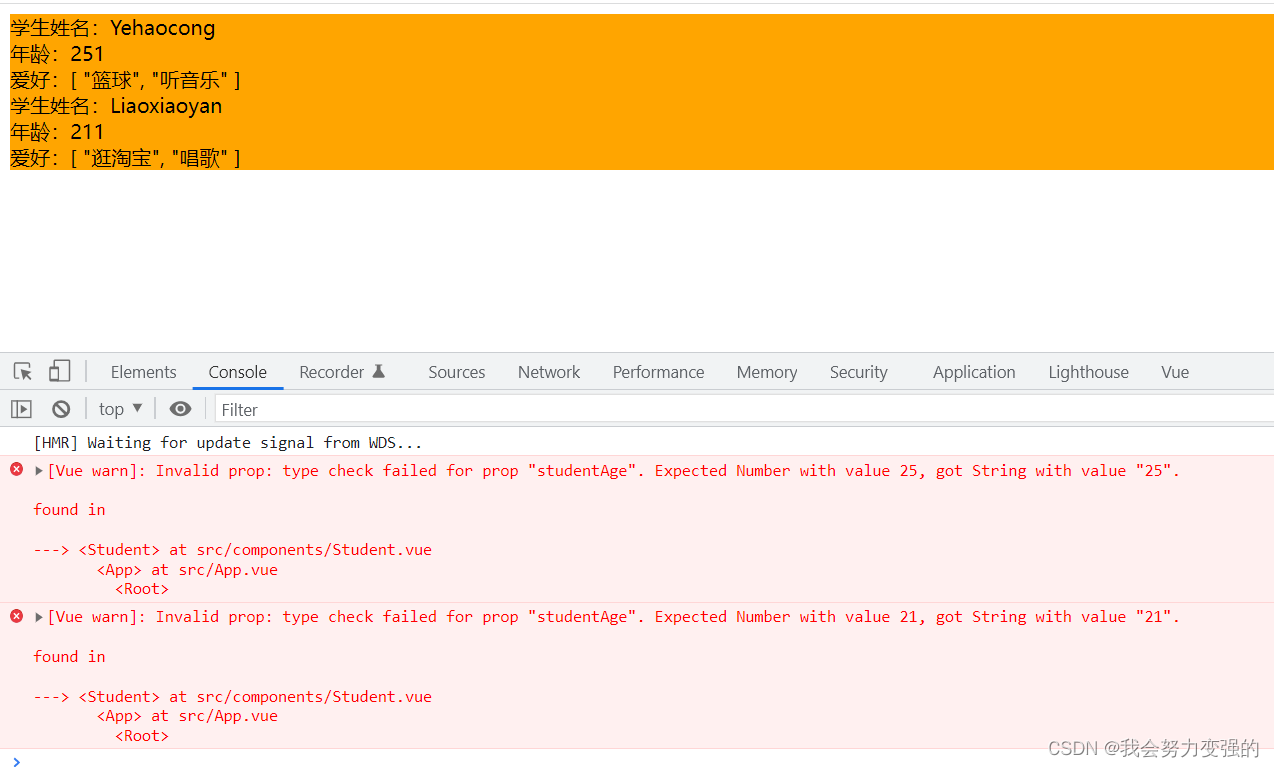Focus the console Filter input field
The image size is (1274, 767).
[700, 409]
